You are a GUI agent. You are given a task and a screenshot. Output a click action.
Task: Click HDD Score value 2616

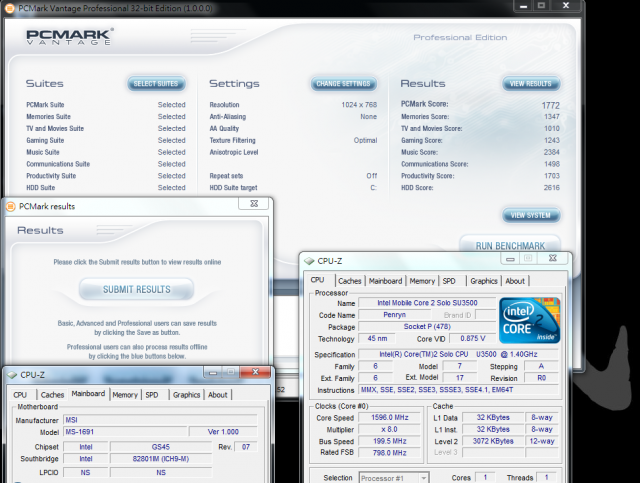[552, 188]
